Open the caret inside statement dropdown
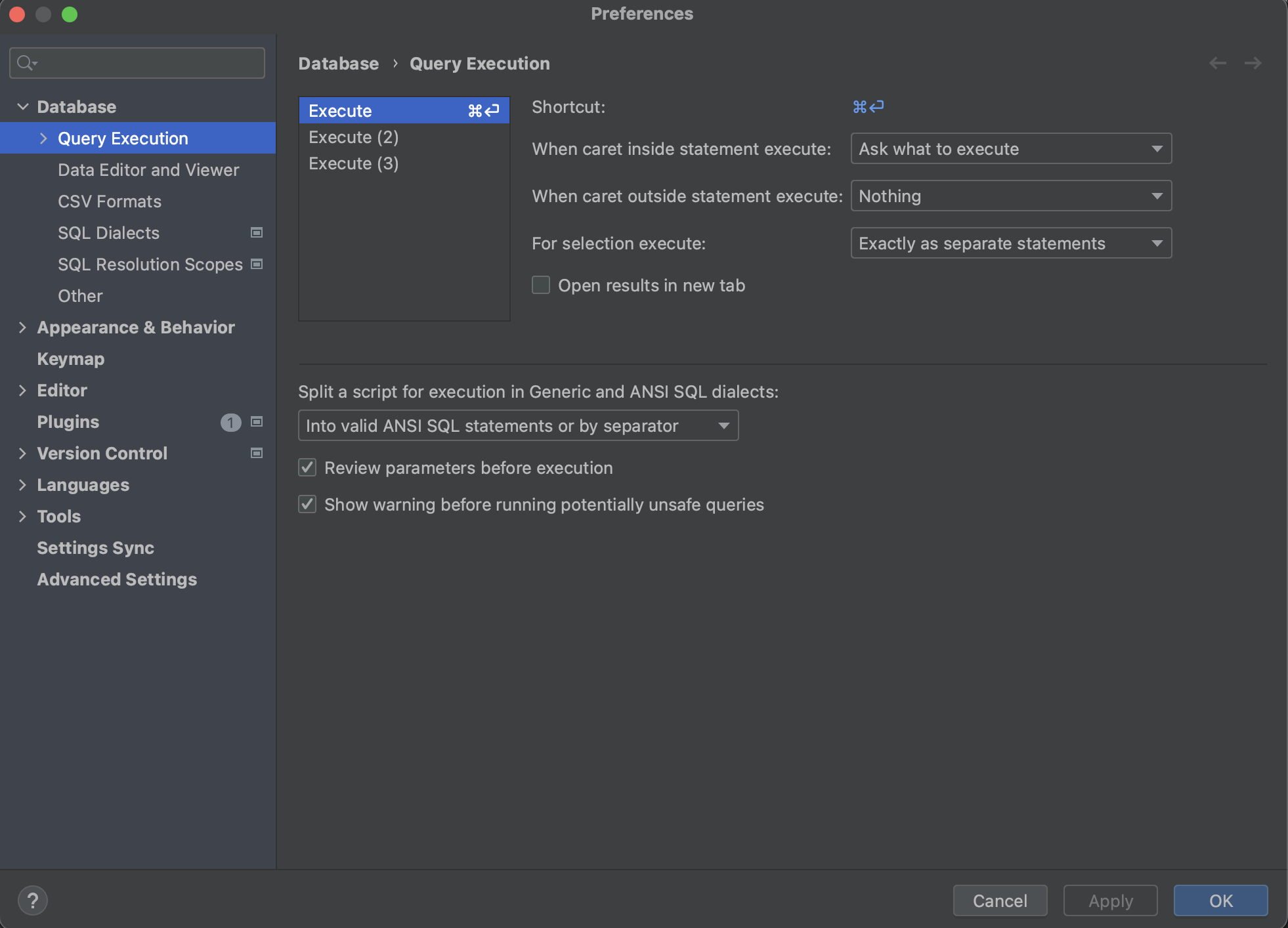Viewport: 1288px width, 928px height. click(x=1011, y=149)
